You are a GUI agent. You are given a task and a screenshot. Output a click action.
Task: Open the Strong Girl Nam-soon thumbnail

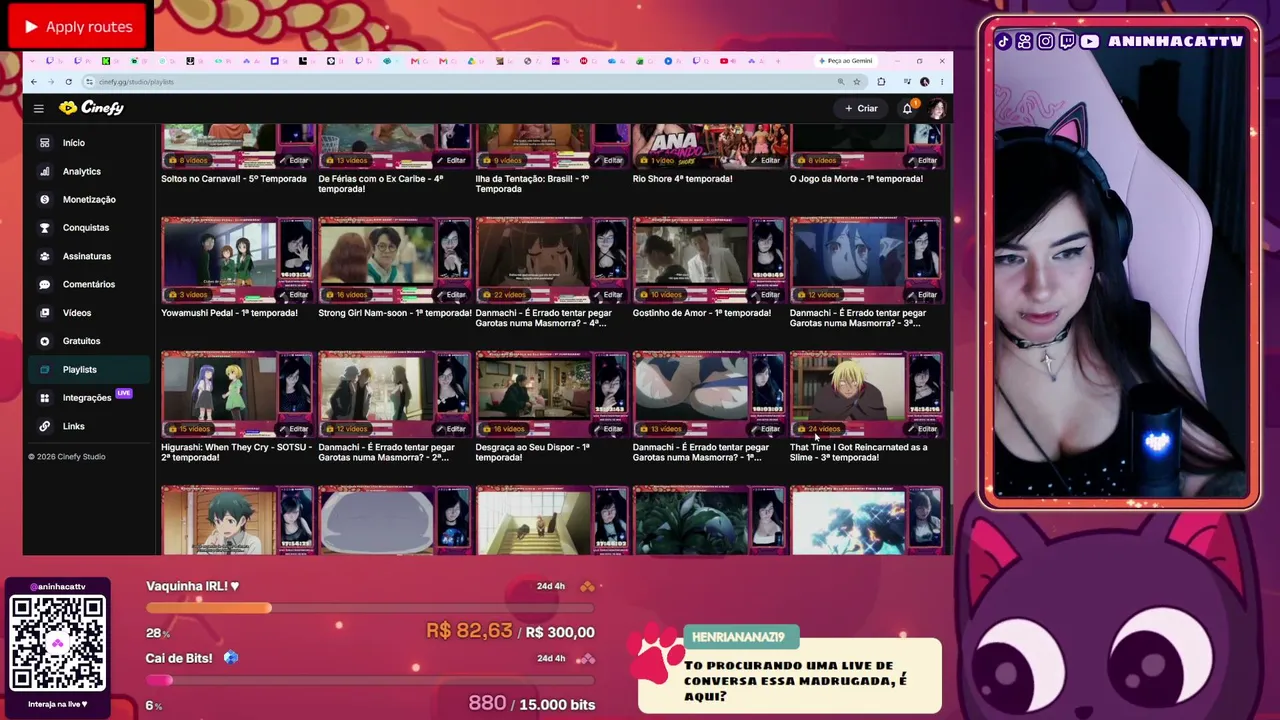pos(395,260)
